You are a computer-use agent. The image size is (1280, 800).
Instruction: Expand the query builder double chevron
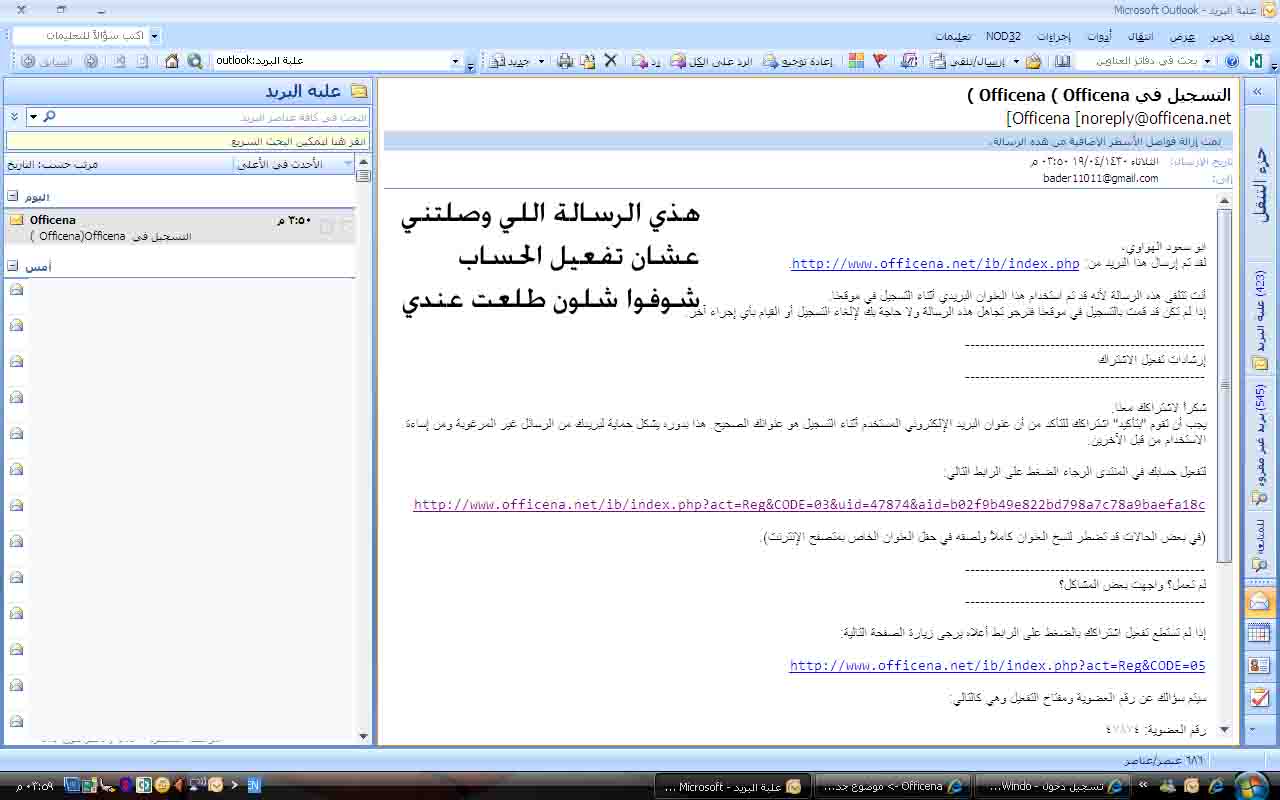14,117
